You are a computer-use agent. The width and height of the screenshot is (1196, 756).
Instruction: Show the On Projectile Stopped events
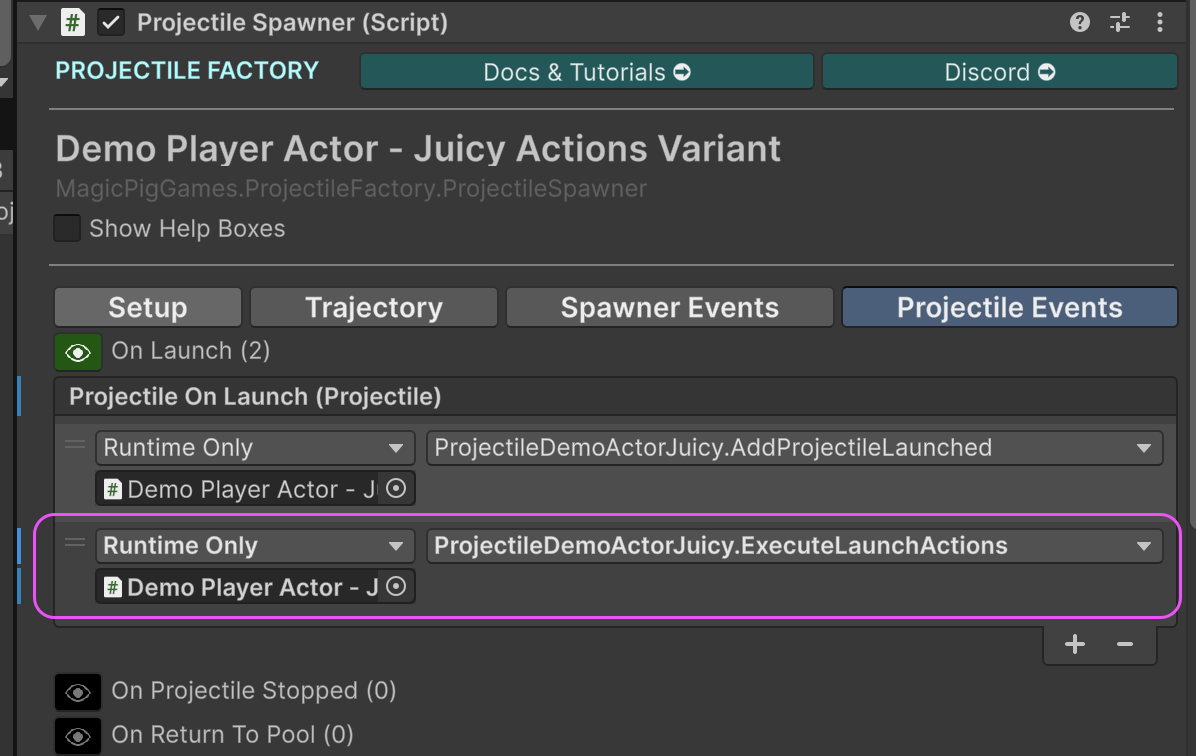pos(78,692)
